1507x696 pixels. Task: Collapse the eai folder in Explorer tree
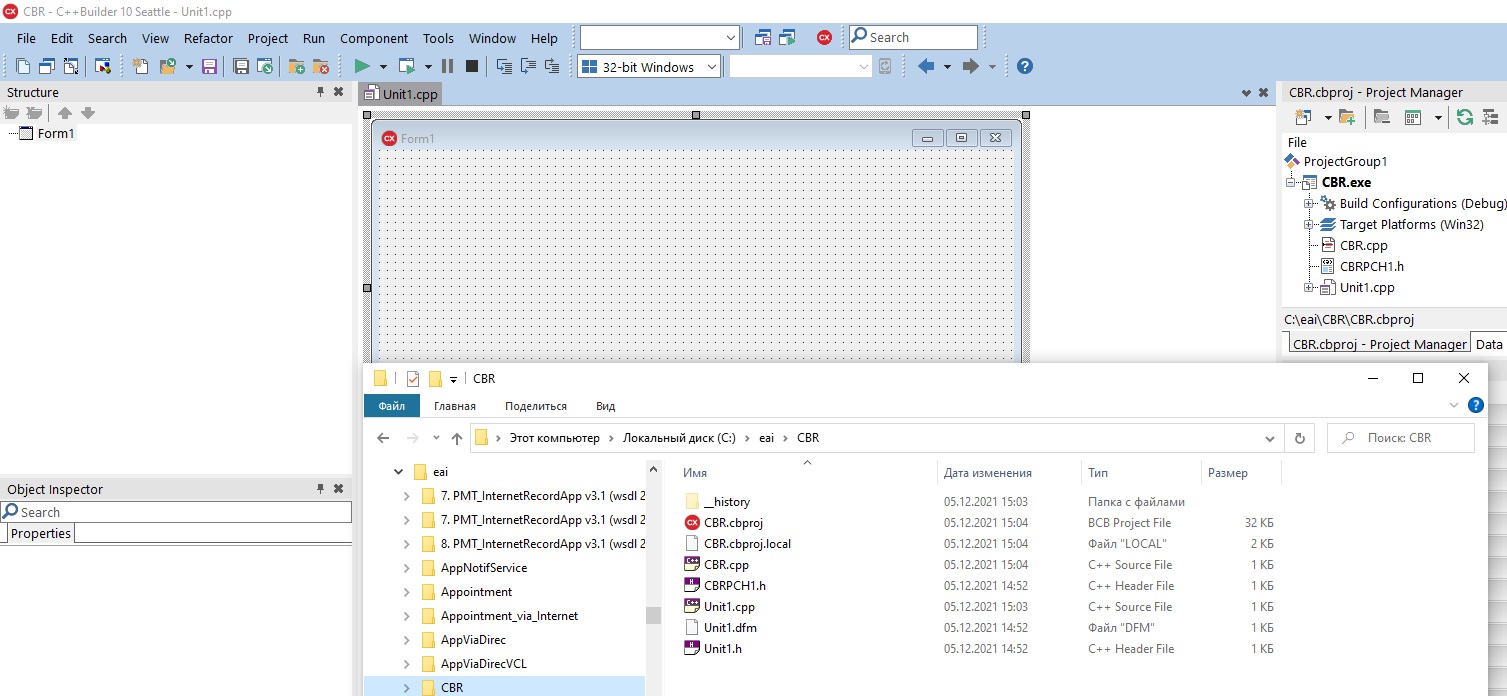(x=398, y=472)
